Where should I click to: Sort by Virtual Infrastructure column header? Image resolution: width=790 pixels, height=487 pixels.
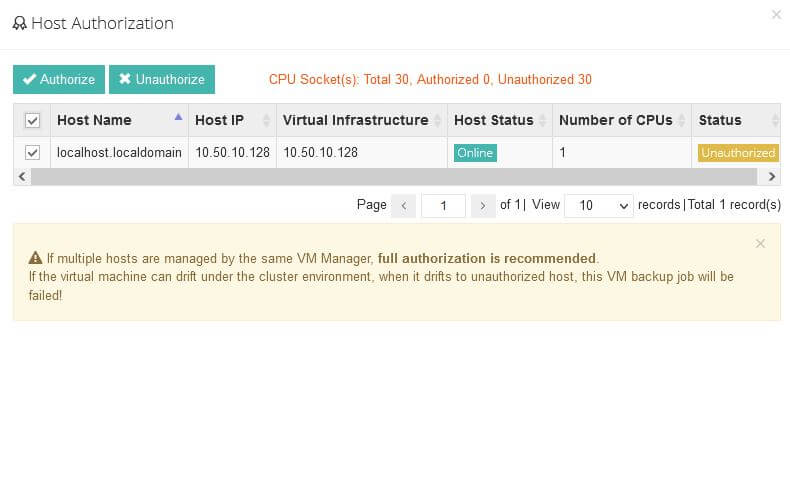pos(362,120)
